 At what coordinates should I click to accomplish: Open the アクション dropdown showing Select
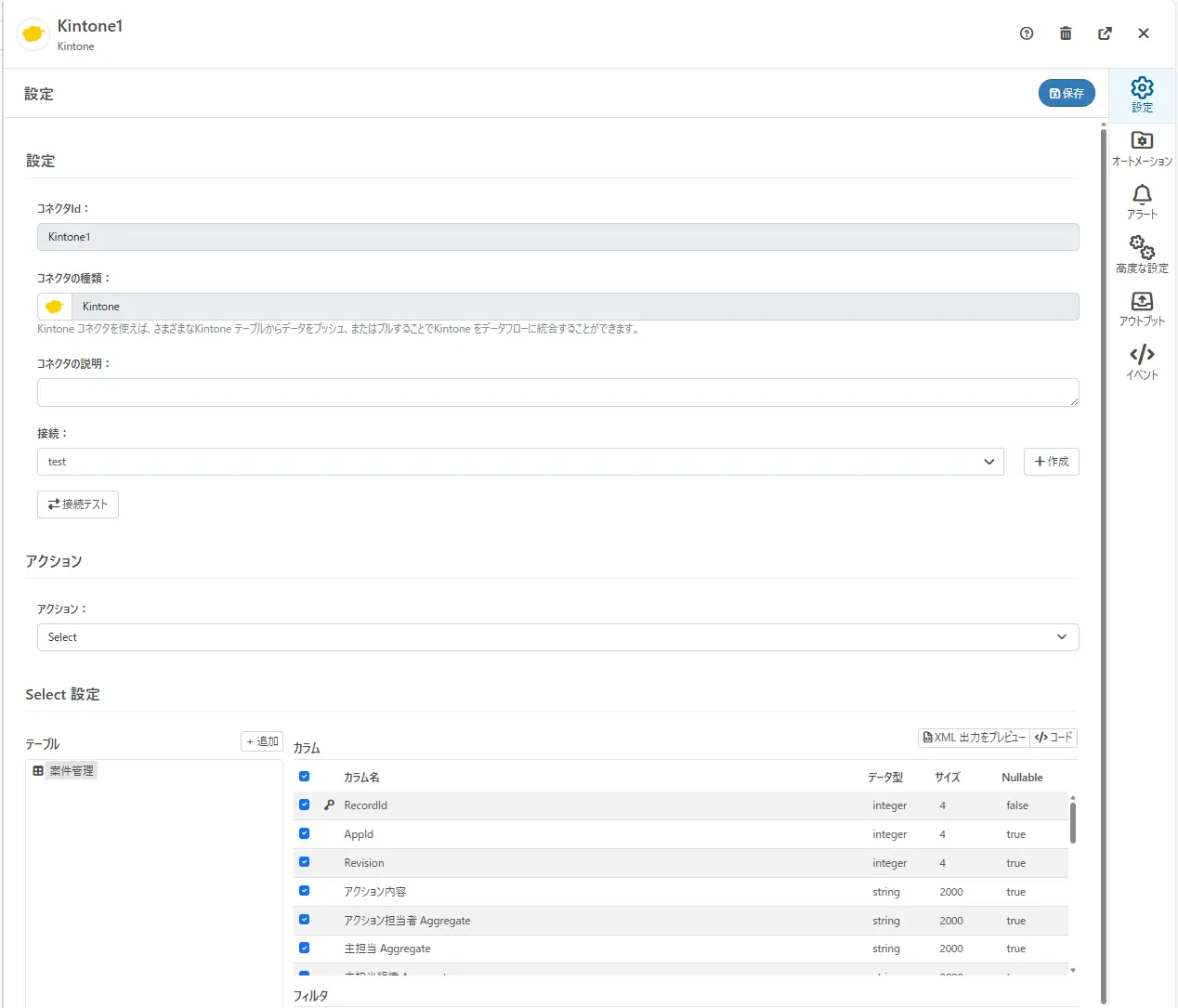tap(557, 637)
